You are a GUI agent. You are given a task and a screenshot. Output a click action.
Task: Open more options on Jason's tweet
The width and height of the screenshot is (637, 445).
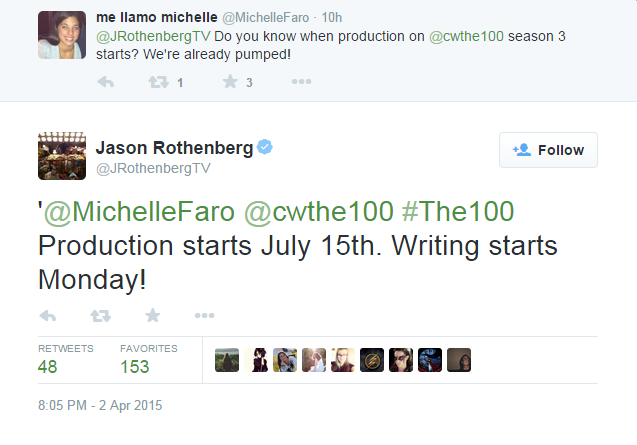204,315
